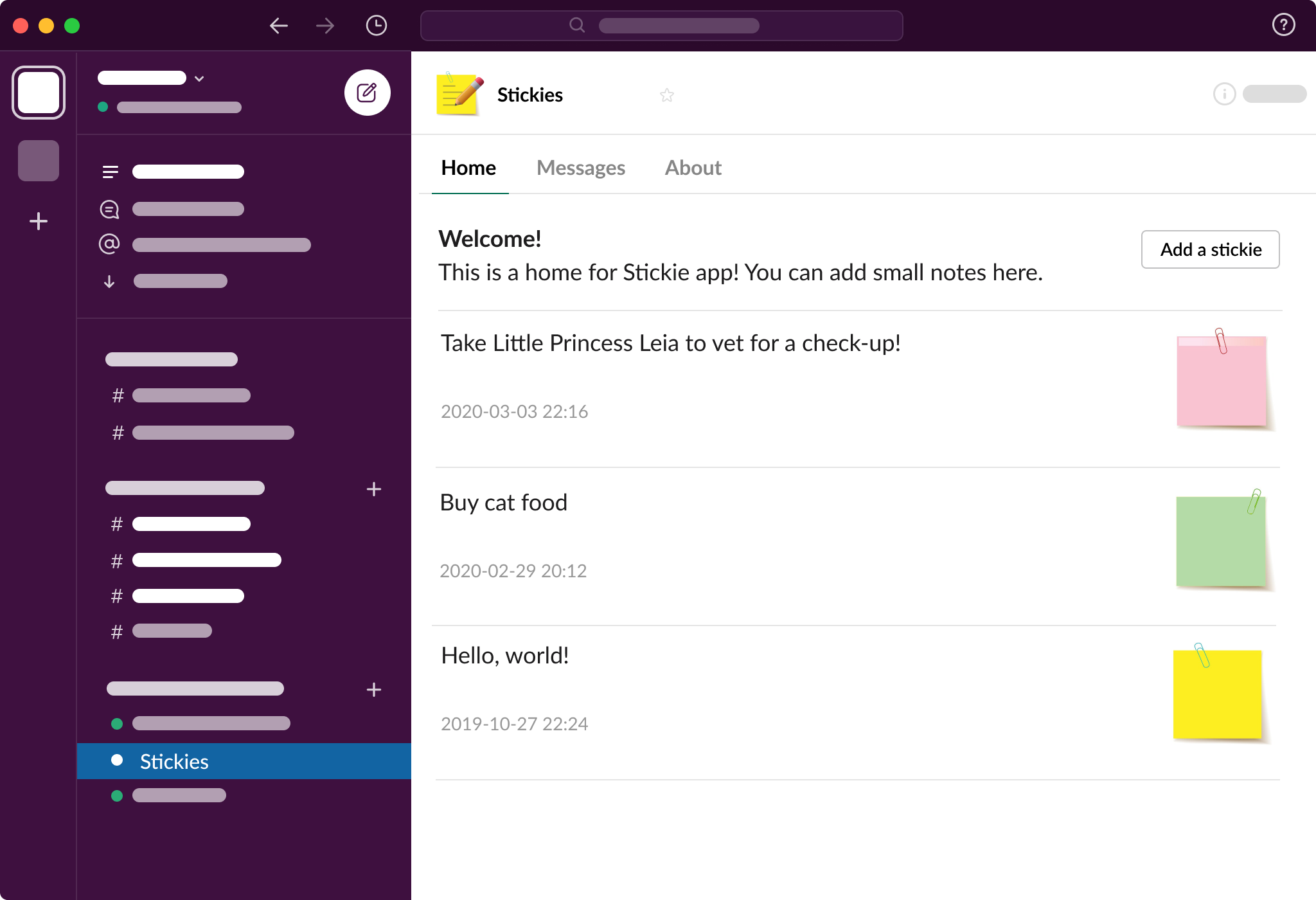Click the workspace name dropdown arrow
Image resolution: width=1316 pixels, height=900 pixels.
tap(199, 77)
